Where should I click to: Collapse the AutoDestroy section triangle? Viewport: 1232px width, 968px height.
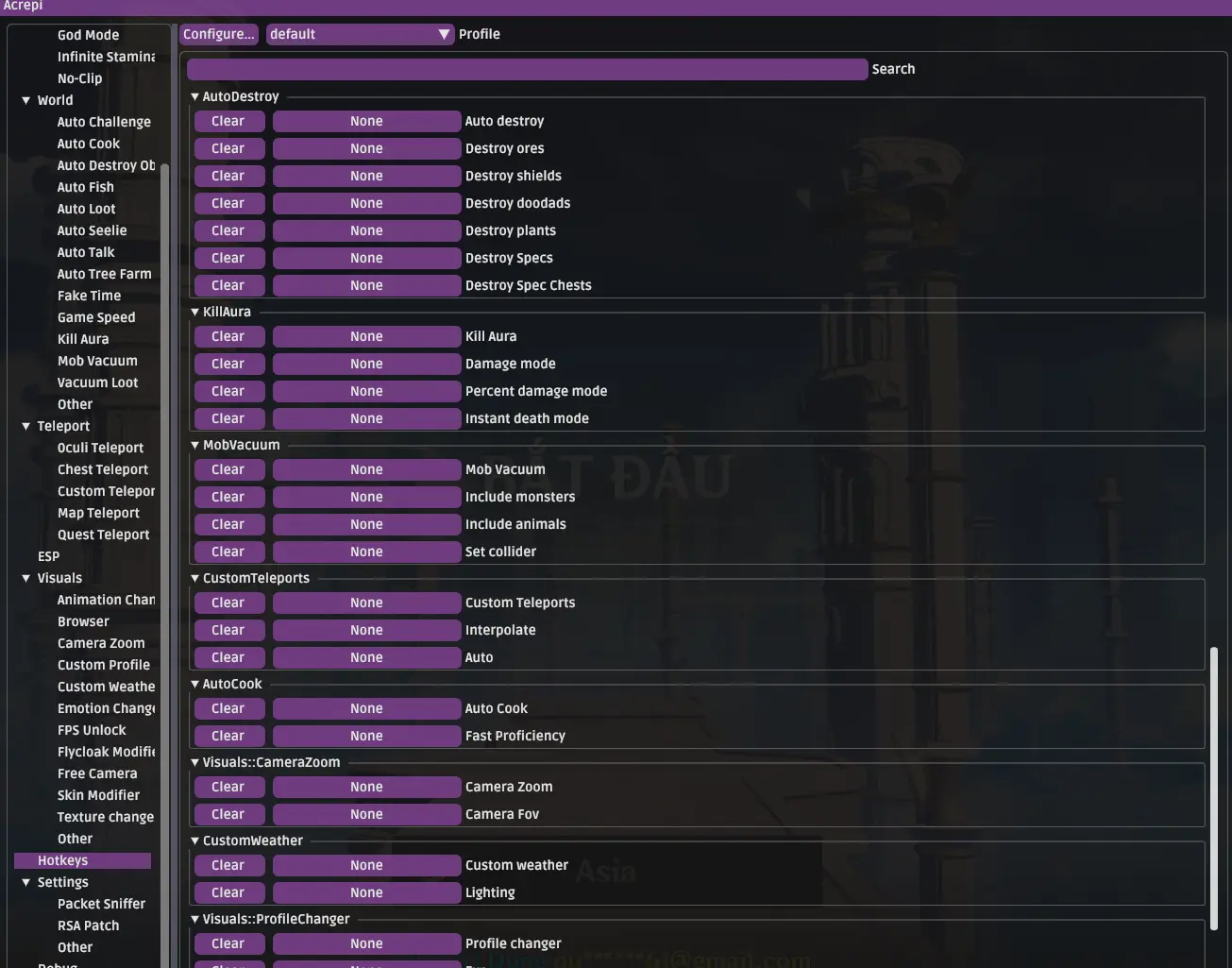pos(195,96)
